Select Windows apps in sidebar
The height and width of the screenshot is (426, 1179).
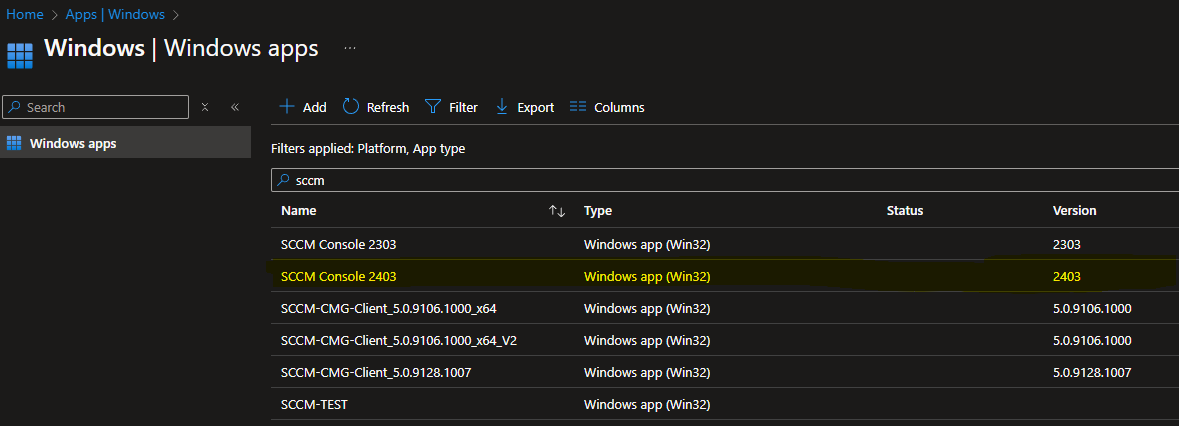[x=126, y=143]
